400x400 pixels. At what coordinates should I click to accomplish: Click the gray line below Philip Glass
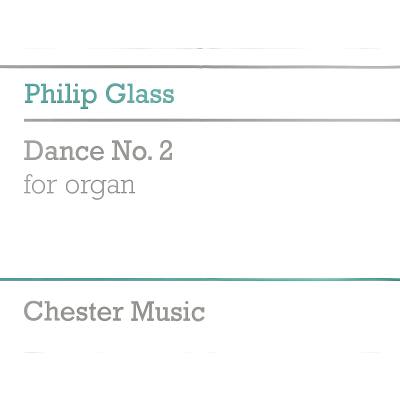[212, 120]
